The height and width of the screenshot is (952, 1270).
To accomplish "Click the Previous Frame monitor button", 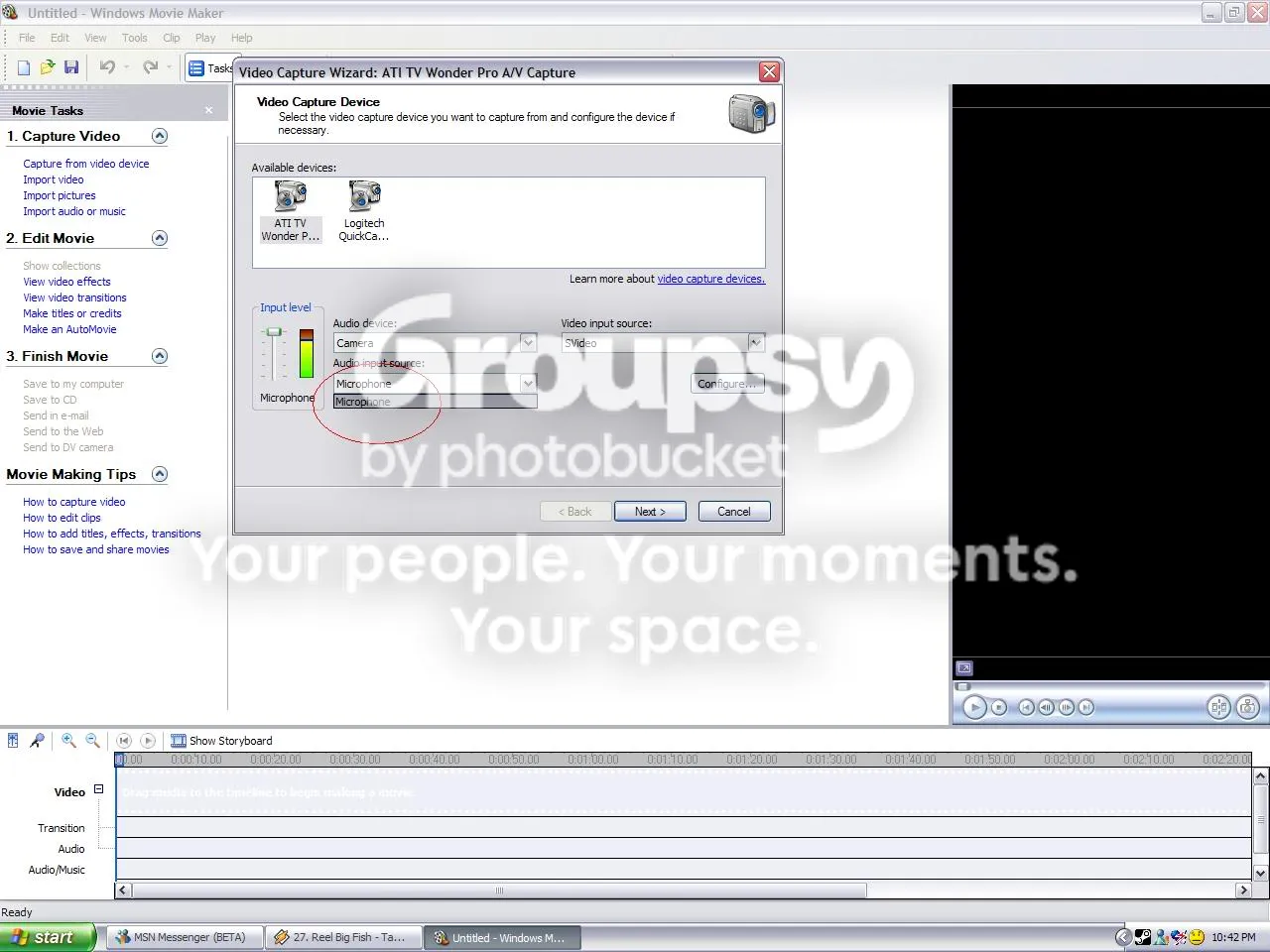I will [1046, 707].
